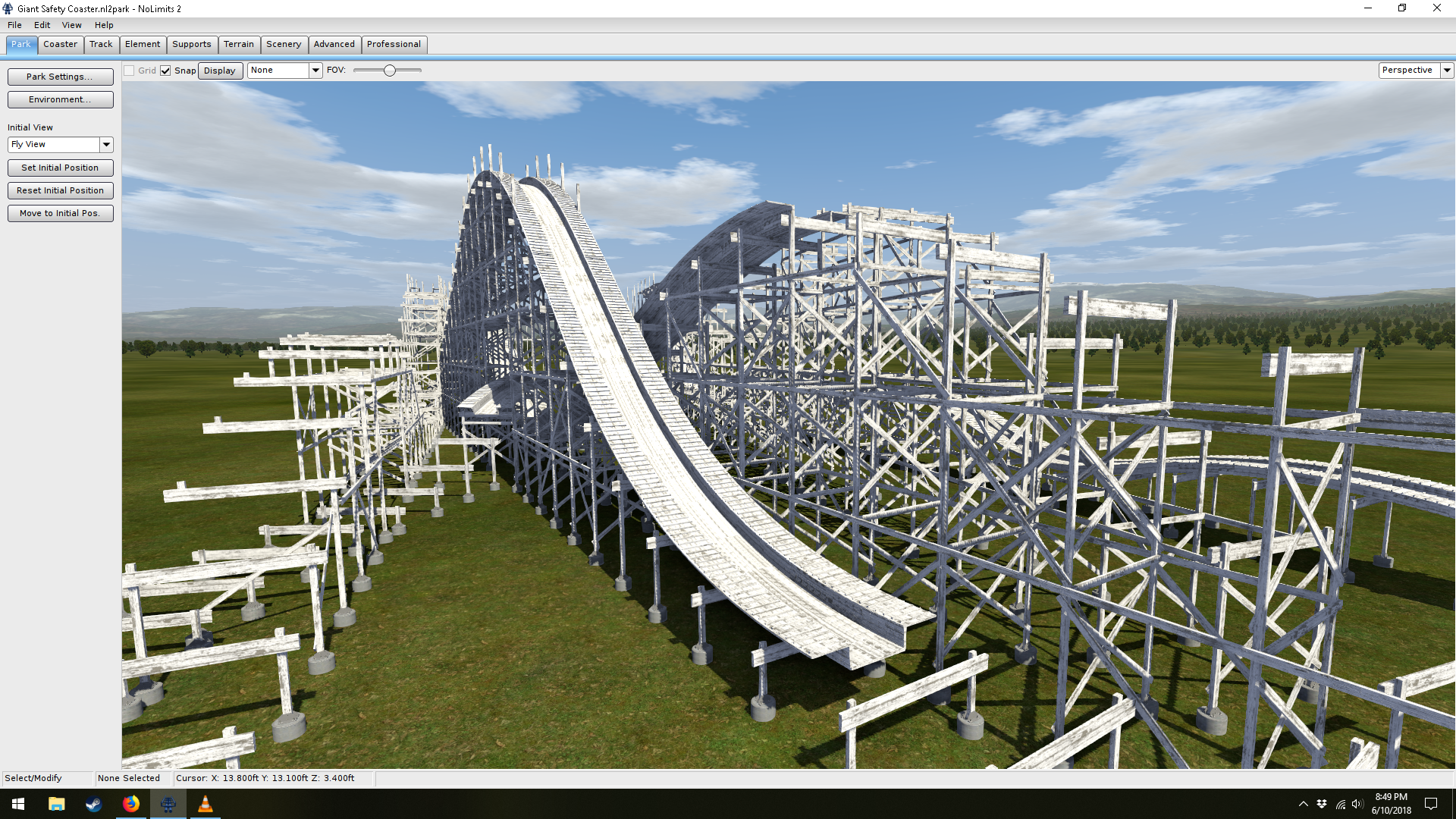Click the FOV slider handle
Viewport: 1456px width, 819px height.
point(390,71)
